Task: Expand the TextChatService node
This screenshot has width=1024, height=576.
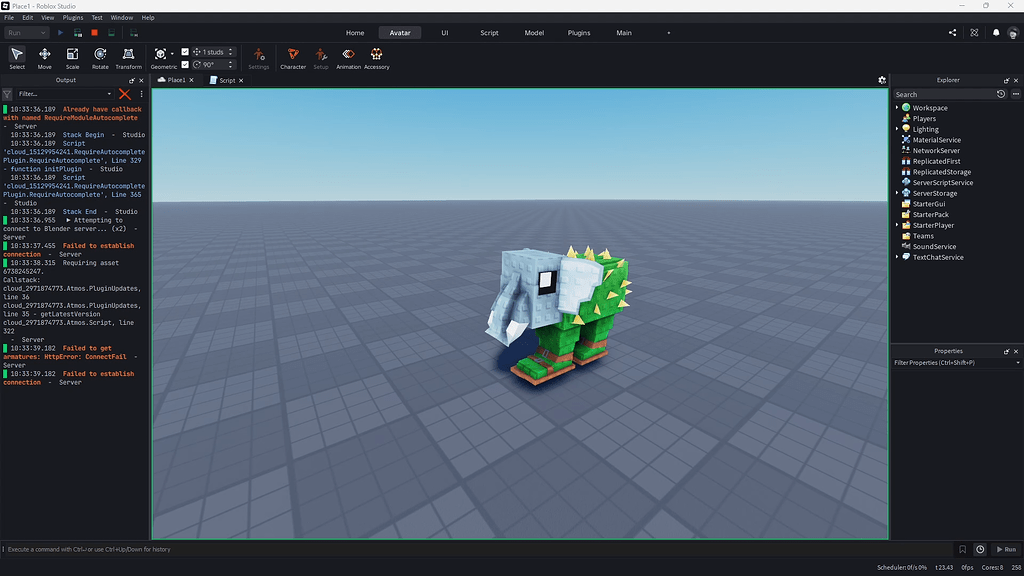Action: pyautogui.click(x=897, y=257)
